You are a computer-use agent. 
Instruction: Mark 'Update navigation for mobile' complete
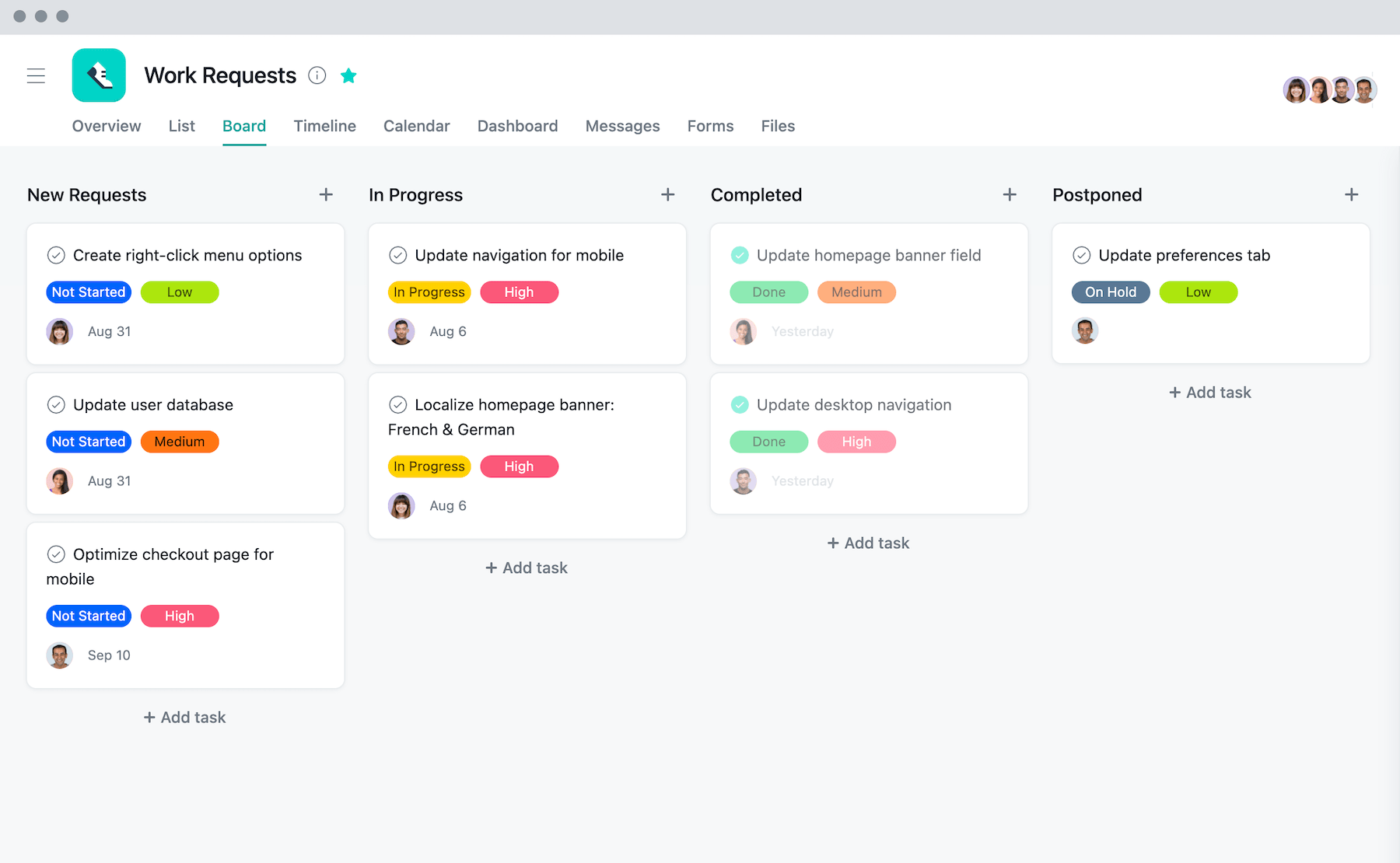click(x=397, y=255)
